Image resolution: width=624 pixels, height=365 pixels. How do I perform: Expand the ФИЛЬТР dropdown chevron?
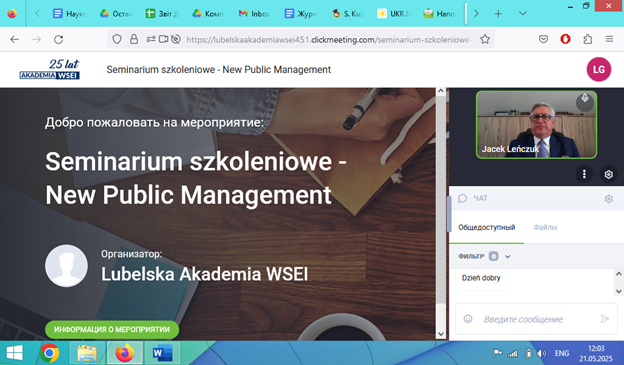click(507, 257)
